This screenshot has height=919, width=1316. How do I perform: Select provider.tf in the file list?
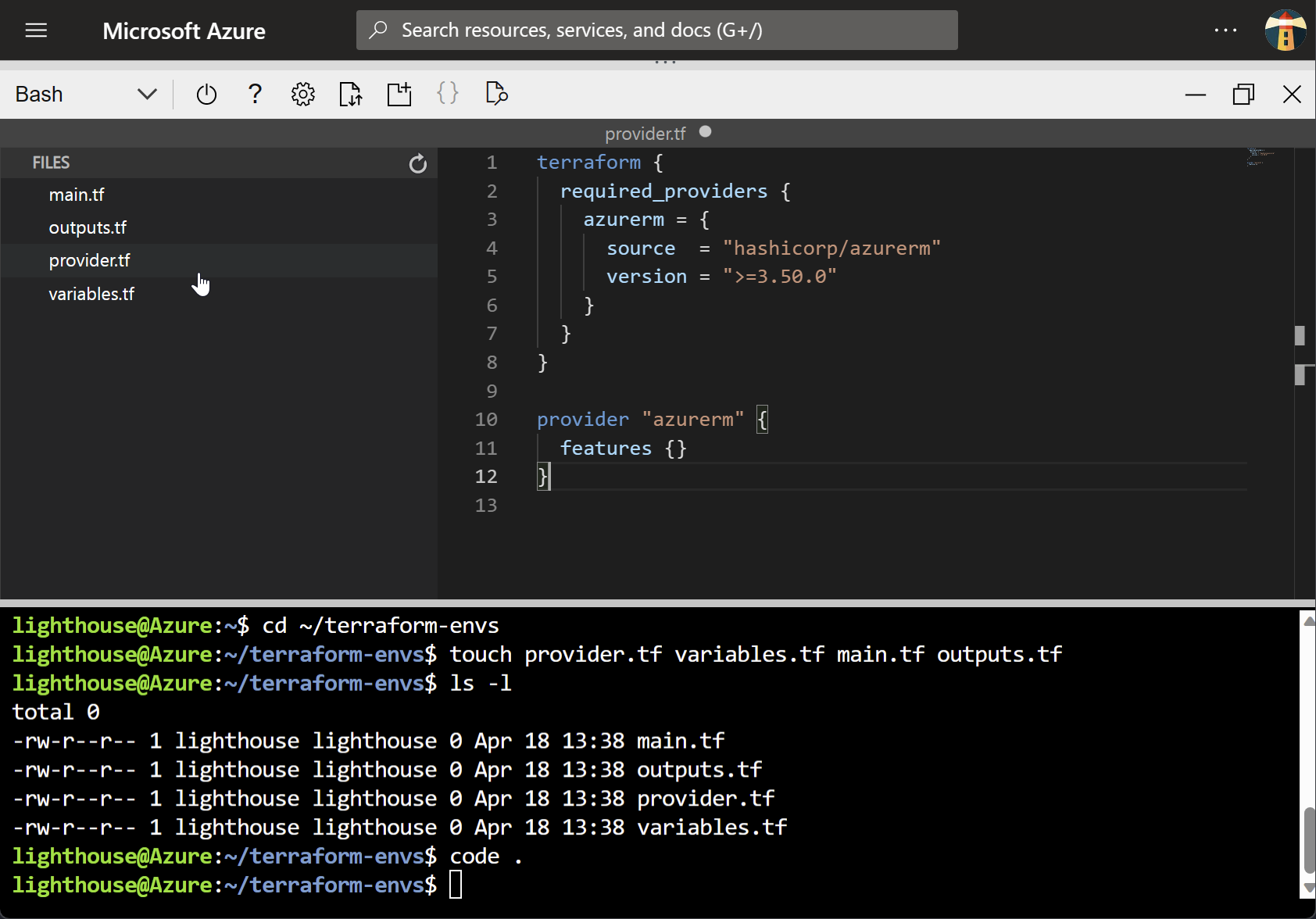(219, 260)
